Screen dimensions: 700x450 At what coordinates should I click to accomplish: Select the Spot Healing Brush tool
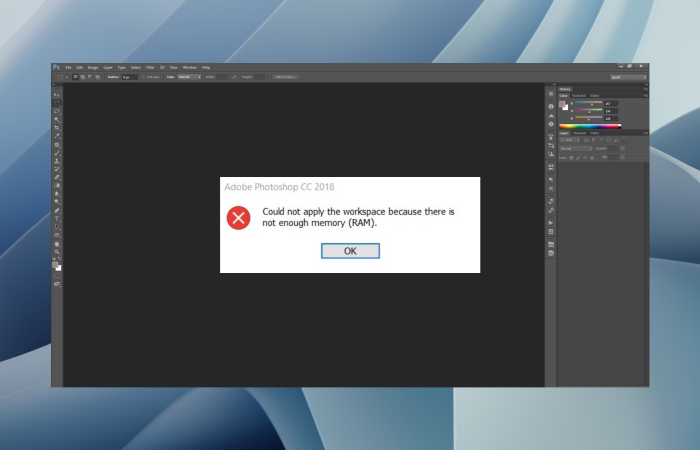click(57, 145)
